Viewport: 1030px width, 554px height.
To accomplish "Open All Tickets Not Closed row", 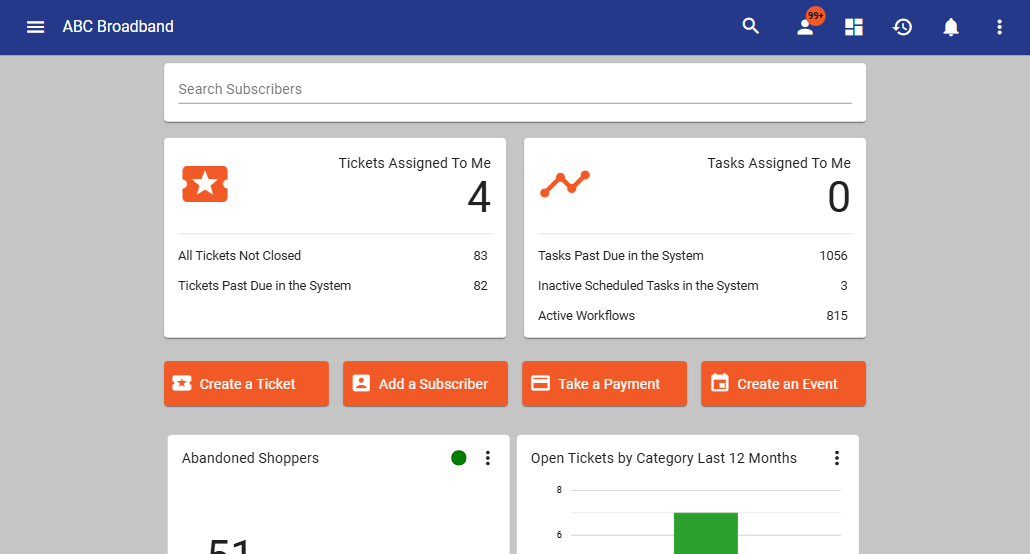I will [x=335, y=256].
